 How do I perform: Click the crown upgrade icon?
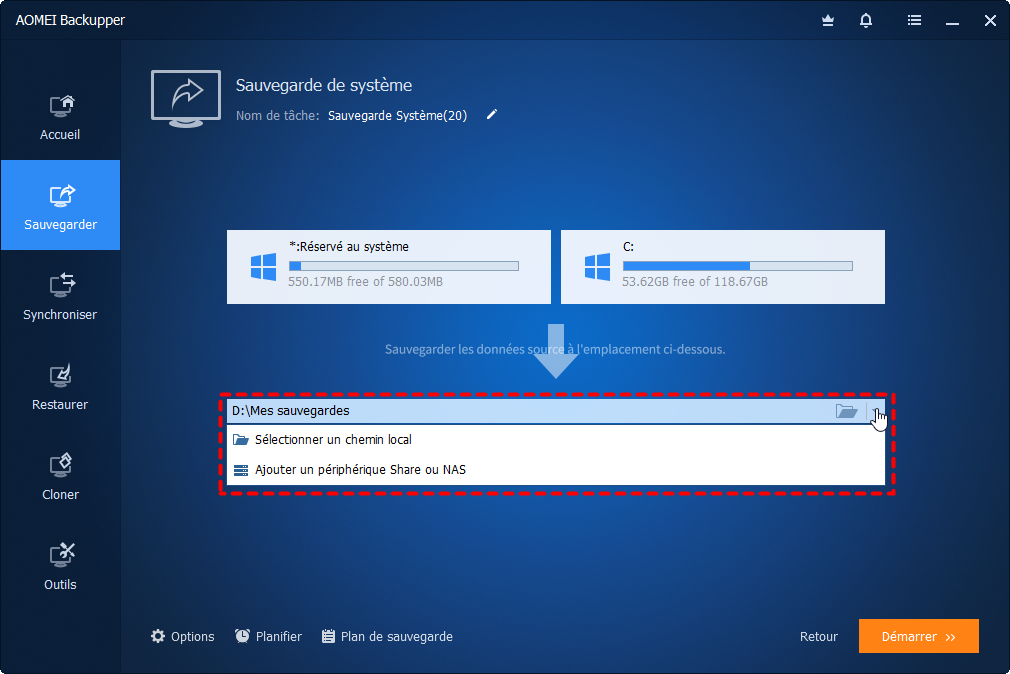(828, 21)
